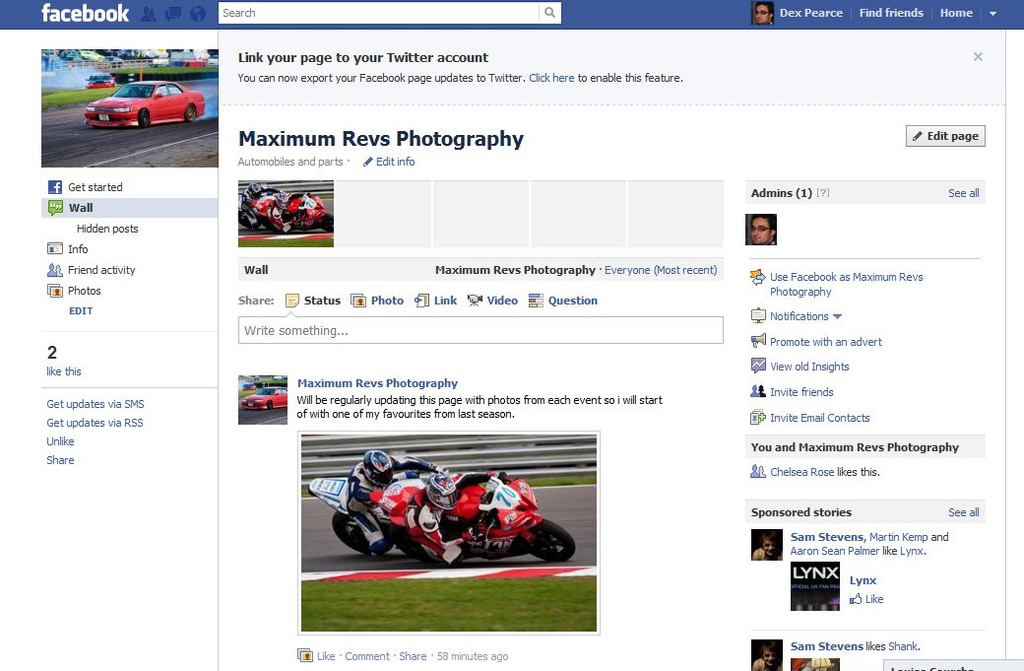Click the Invite Email Contacts link
The width and height of the screenshot is (1024, 671).
(819, 418)
